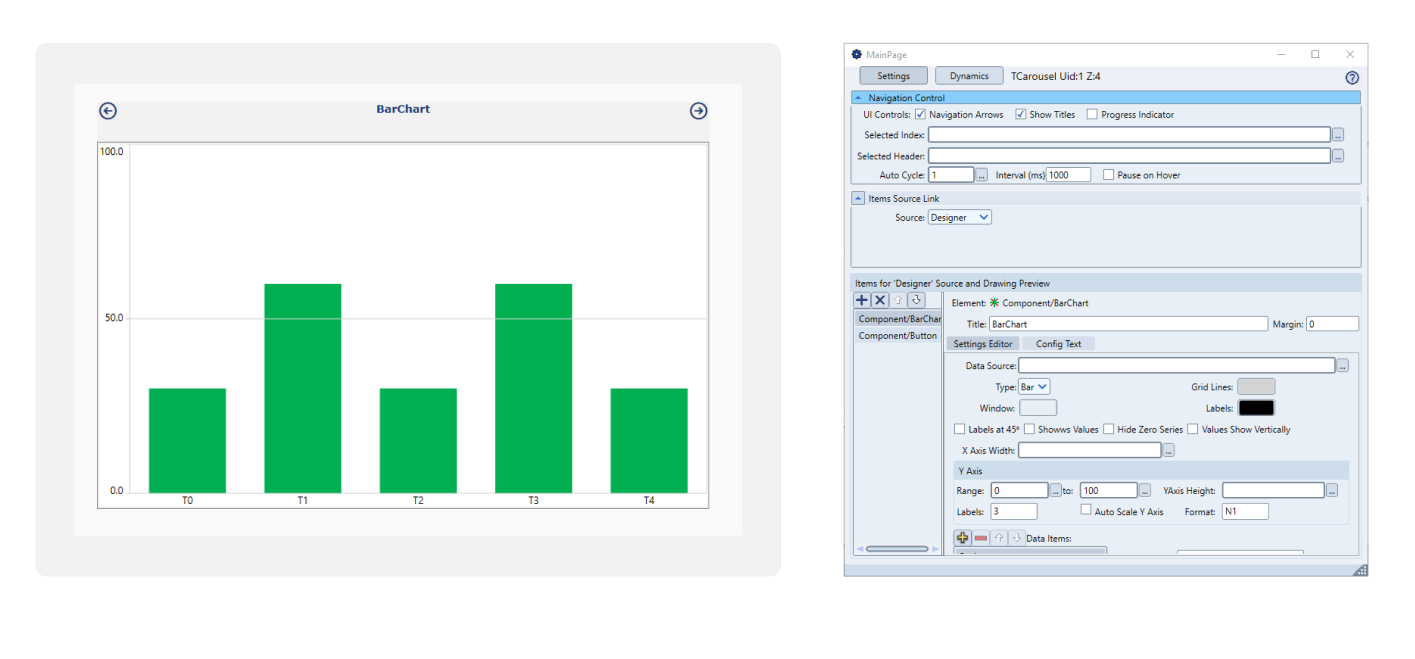The width and height of the screenshot is (1415, 659).
Task: Click the carousel previous arrow icon
Action: click(108, 111)
